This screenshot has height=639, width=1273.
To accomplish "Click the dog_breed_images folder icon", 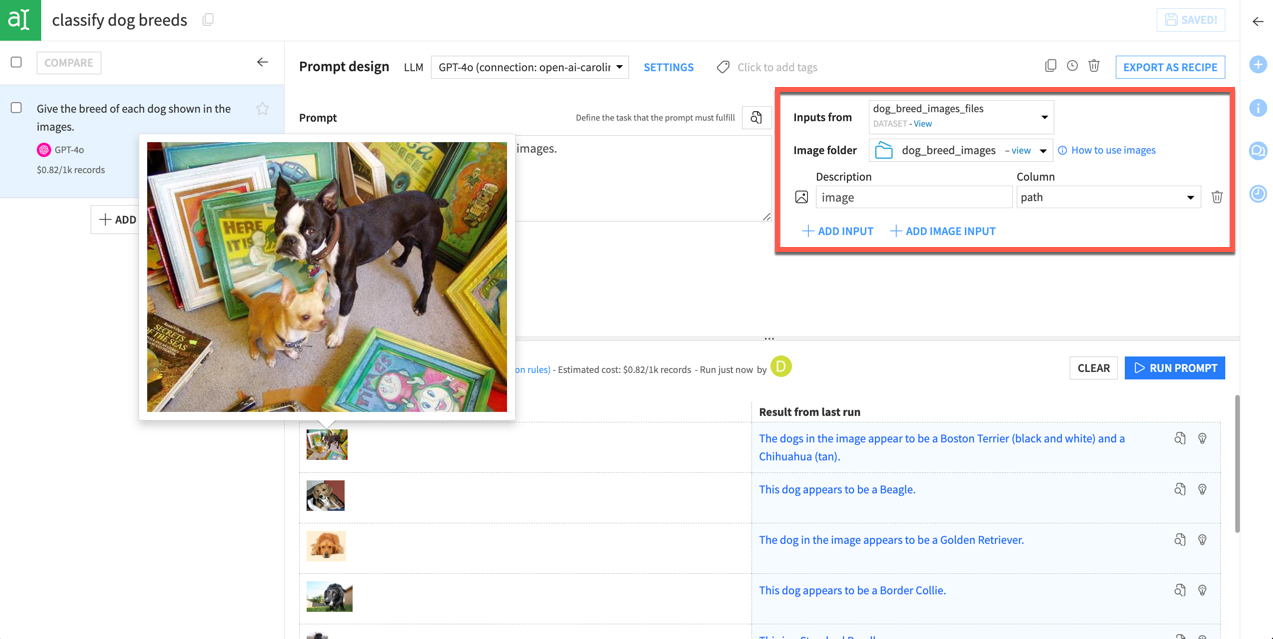I will [884, 150].
